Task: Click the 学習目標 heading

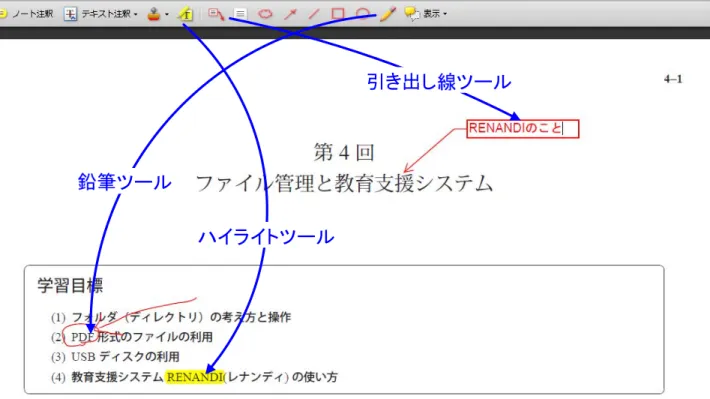Action: (70, 285)
